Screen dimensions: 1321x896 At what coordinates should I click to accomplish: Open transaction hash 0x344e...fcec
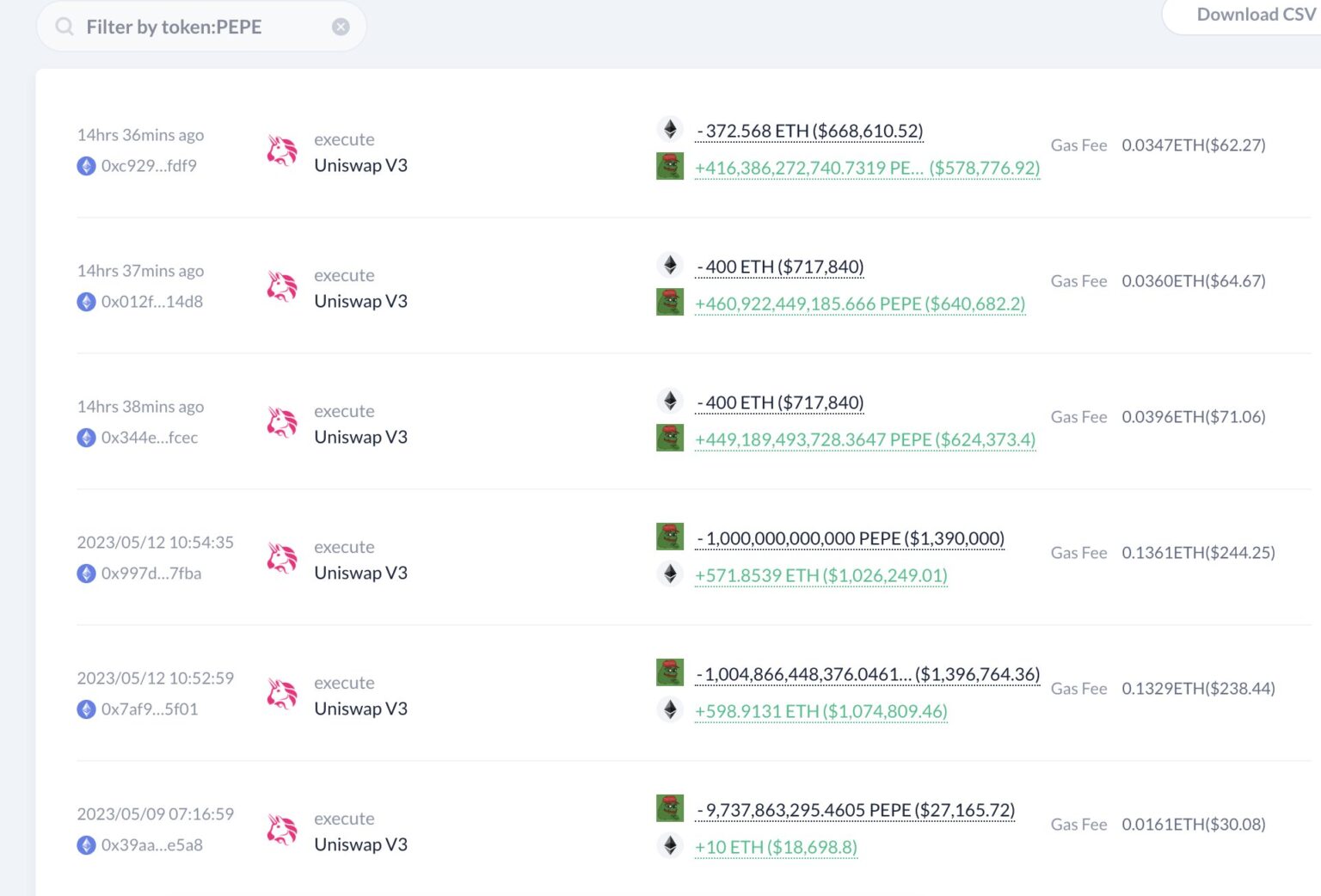point(149,438)
